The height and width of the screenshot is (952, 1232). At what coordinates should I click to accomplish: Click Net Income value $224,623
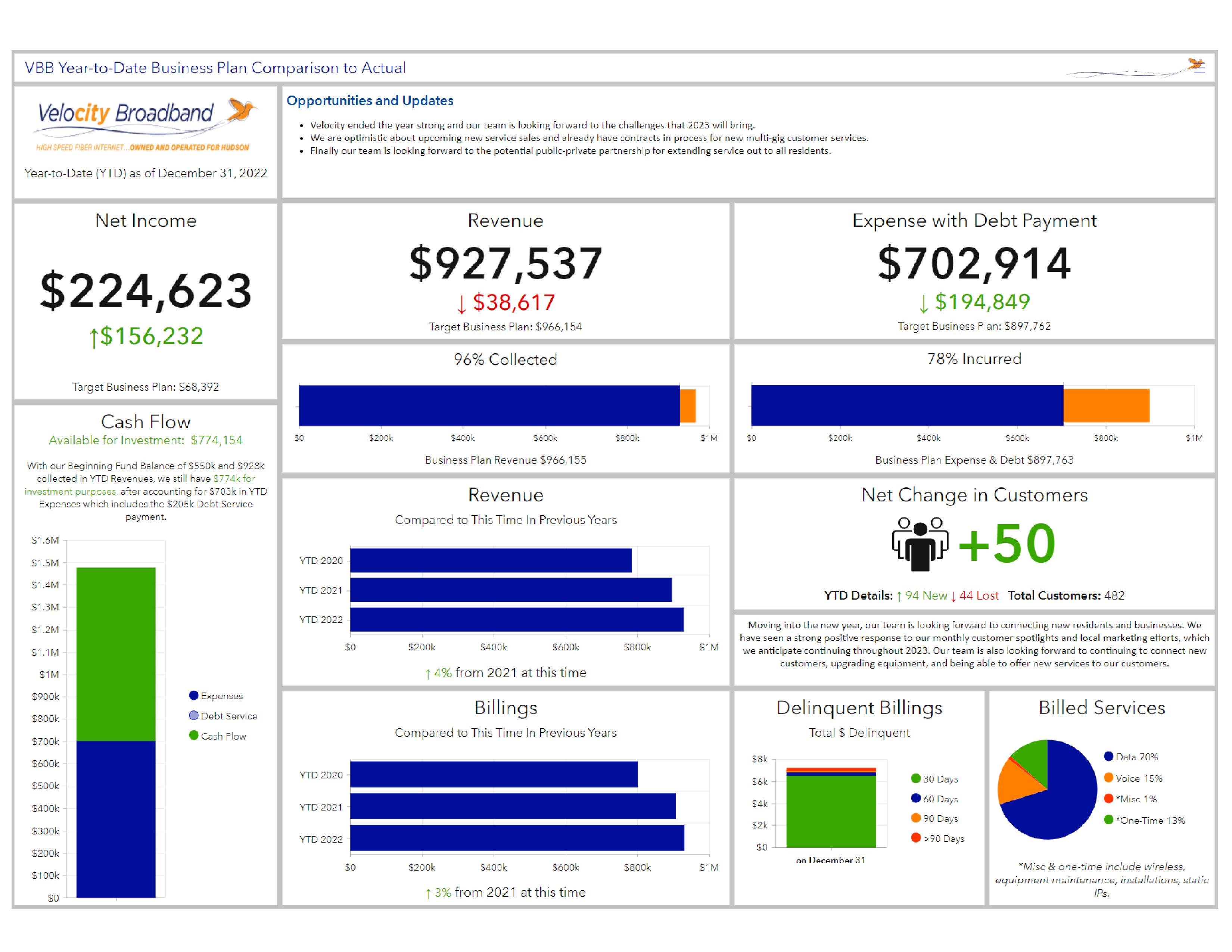[x=146, y=291]
